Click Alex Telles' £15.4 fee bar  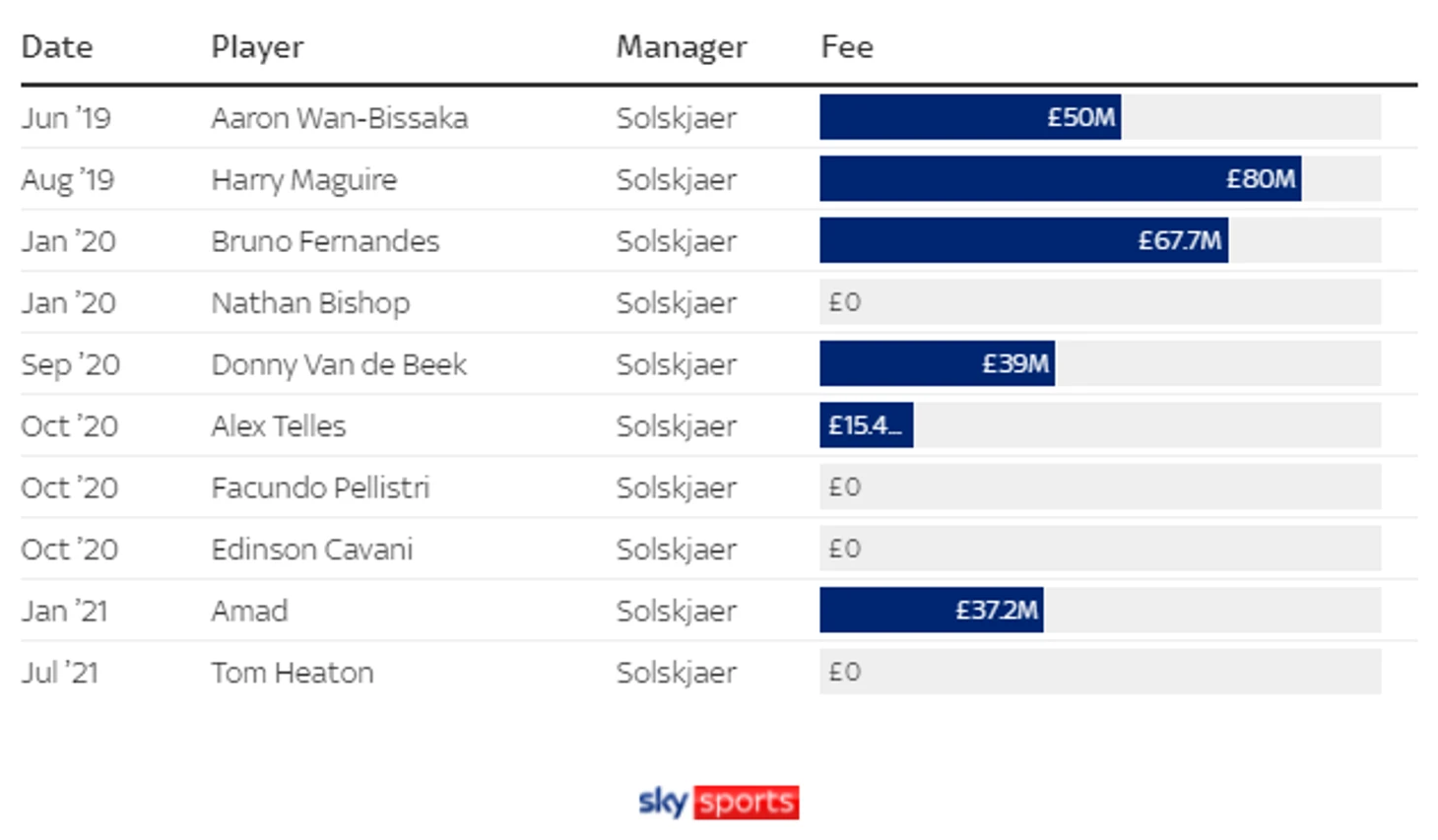pyautogui.click(x=866, y=425)
